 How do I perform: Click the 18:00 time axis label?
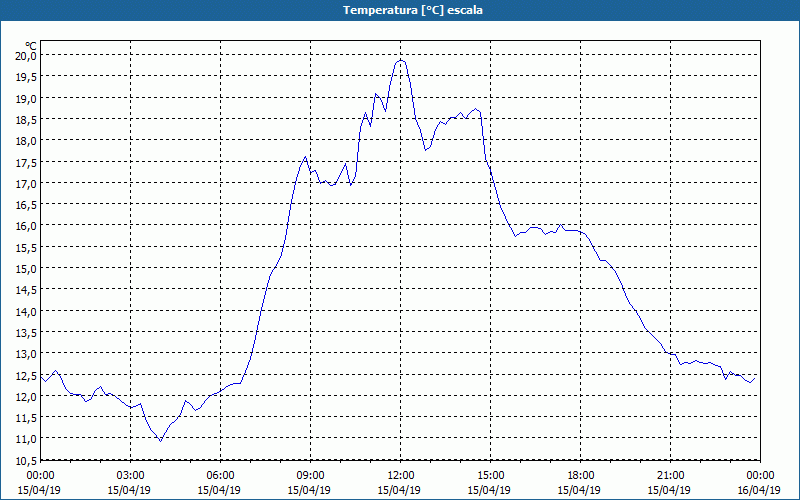point(581,476)
